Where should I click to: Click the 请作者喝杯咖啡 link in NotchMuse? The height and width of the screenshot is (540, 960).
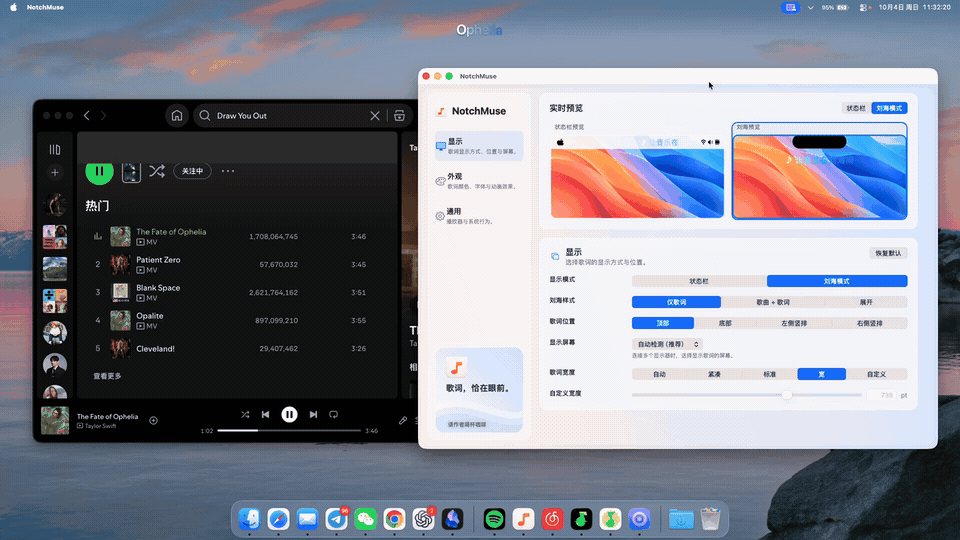pos(467,424)
